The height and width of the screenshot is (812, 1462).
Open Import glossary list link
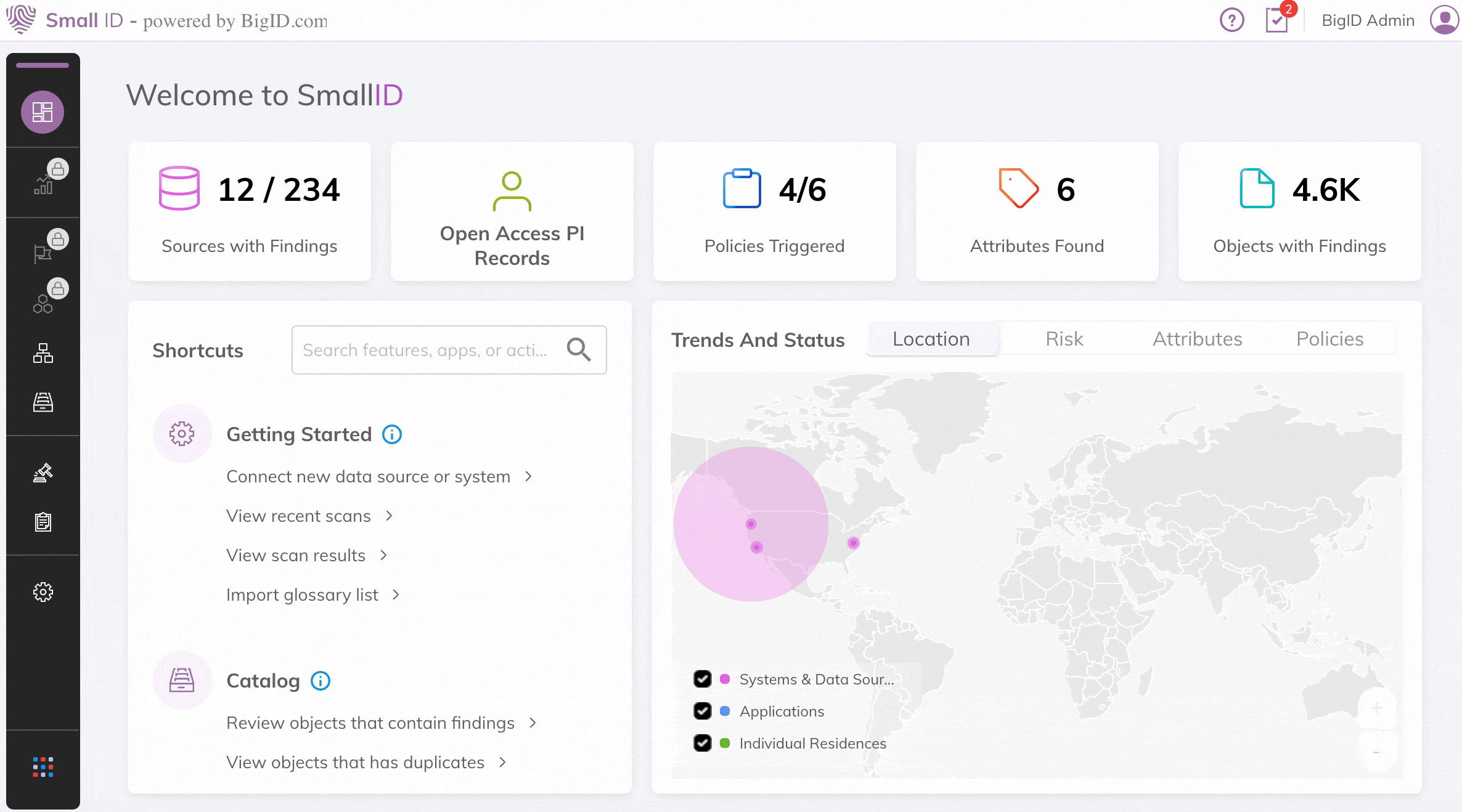[x=302, y=595]
